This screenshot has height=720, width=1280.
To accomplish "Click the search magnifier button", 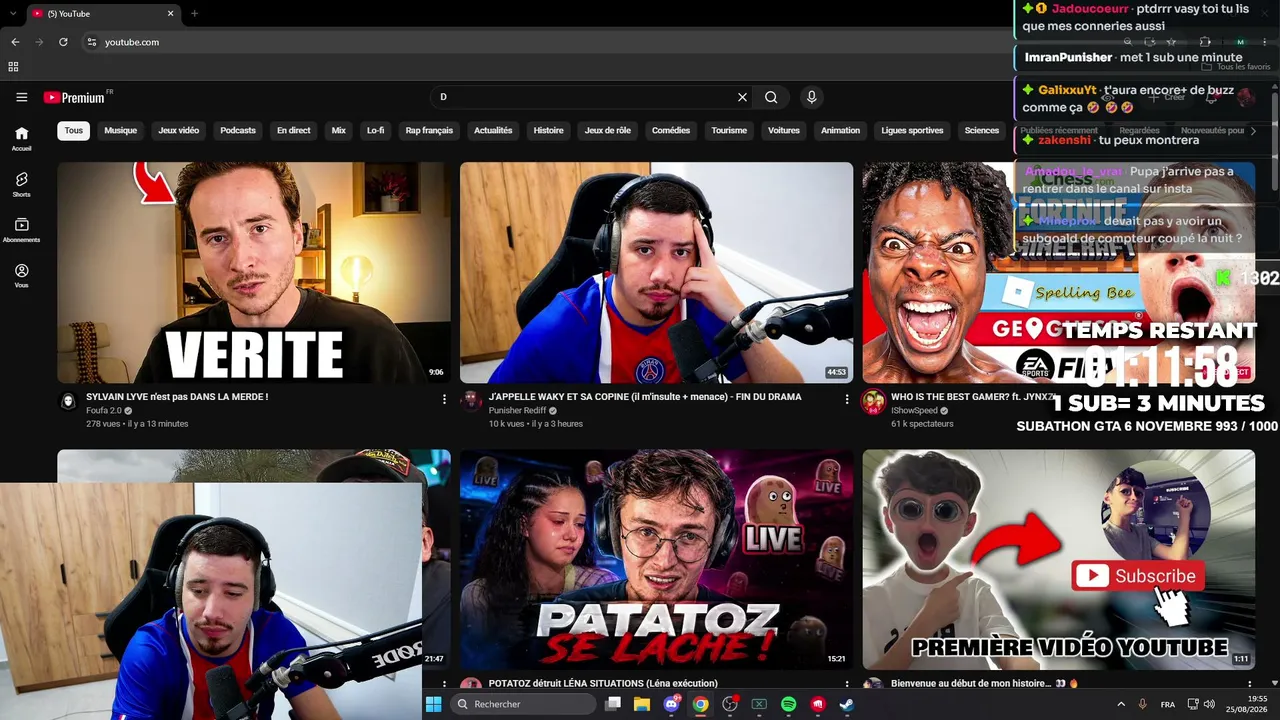I will (771, 97).
